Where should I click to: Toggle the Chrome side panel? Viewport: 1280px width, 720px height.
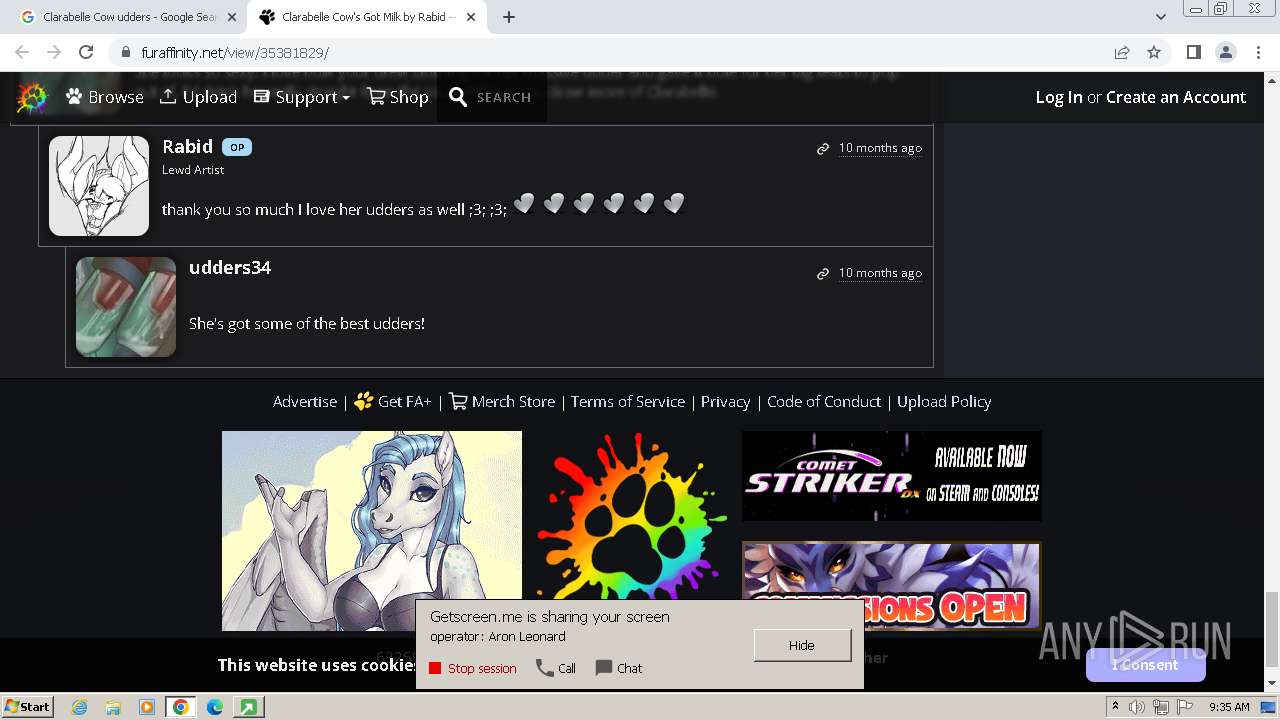point(1193,52)
